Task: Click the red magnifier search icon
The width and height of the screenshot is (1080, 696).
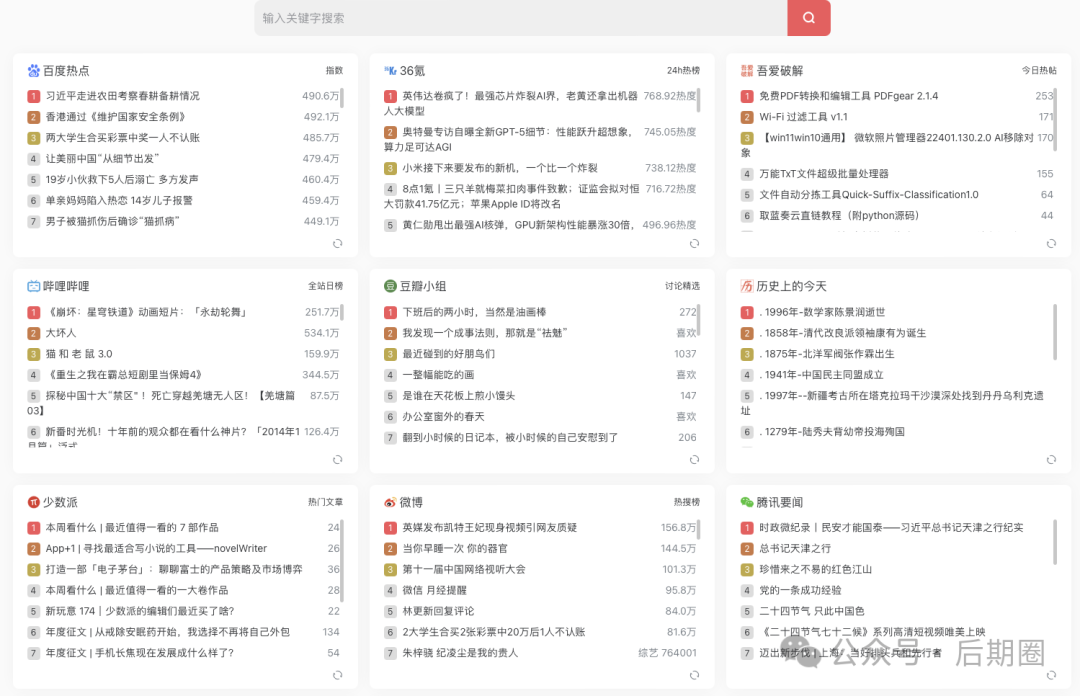Action: click(x=808, y=19)
